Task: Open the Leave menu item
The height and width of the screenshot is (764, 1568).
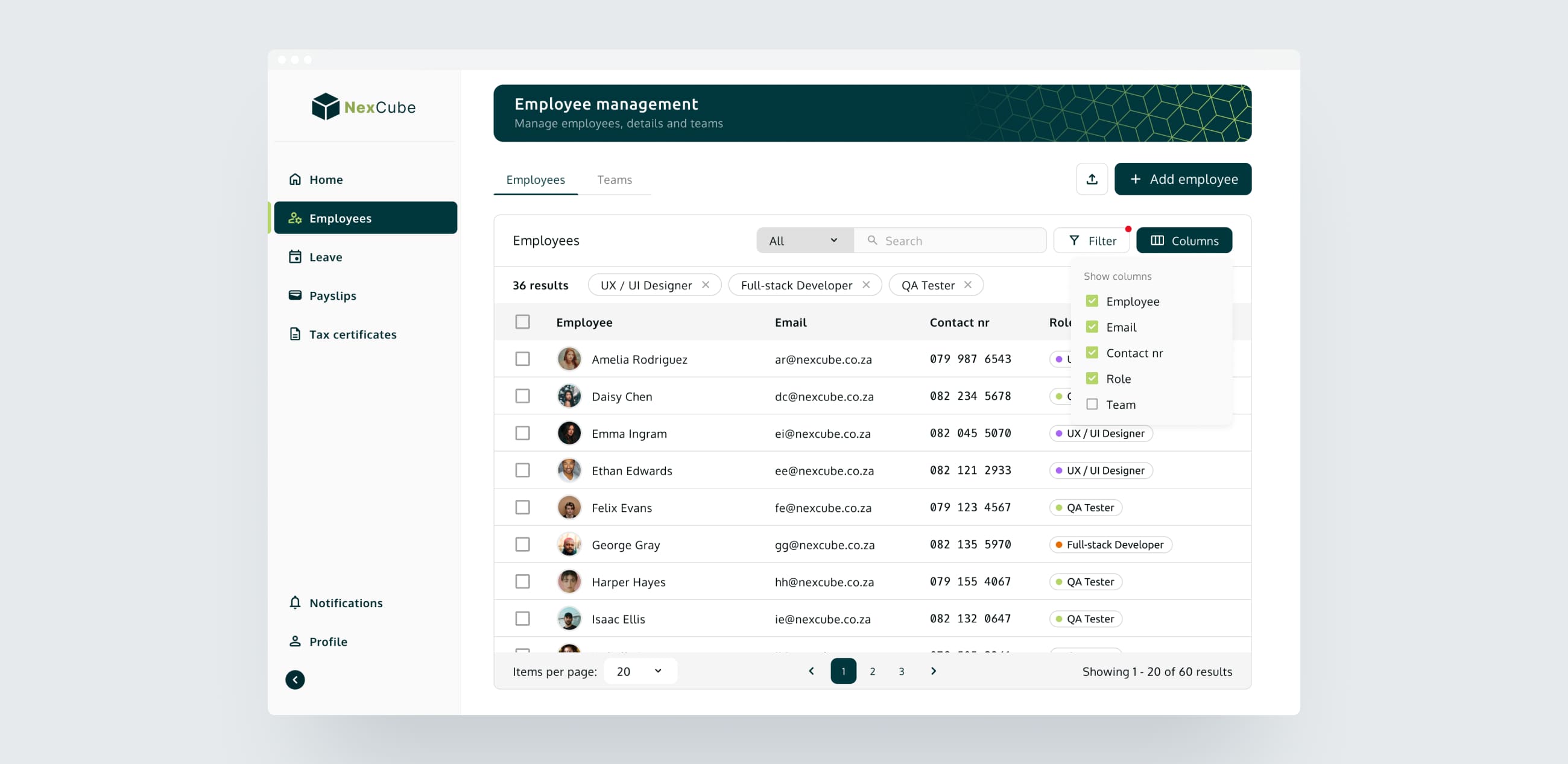Action: click(x=325, y=257)
